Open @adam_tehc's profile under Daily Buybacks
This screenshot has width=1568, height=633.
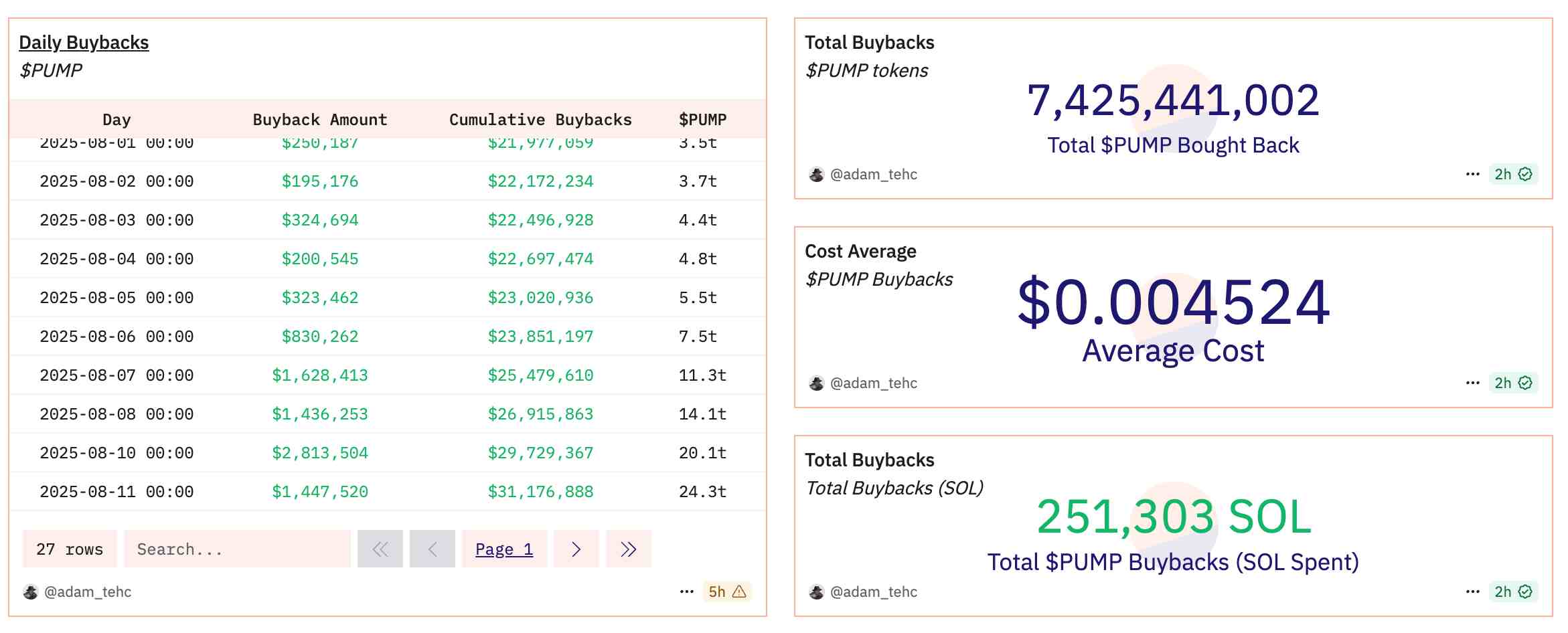88,592
